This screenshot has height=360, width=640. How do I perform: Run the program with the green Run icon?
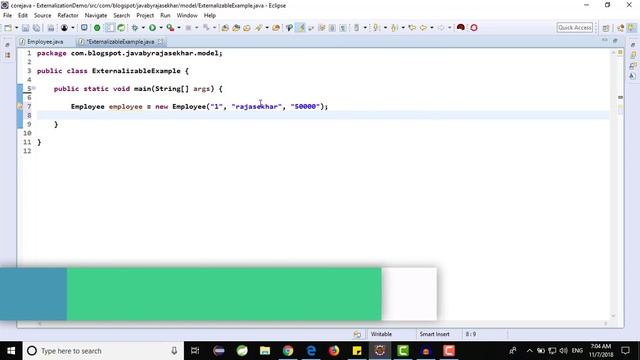click(152, 28)
